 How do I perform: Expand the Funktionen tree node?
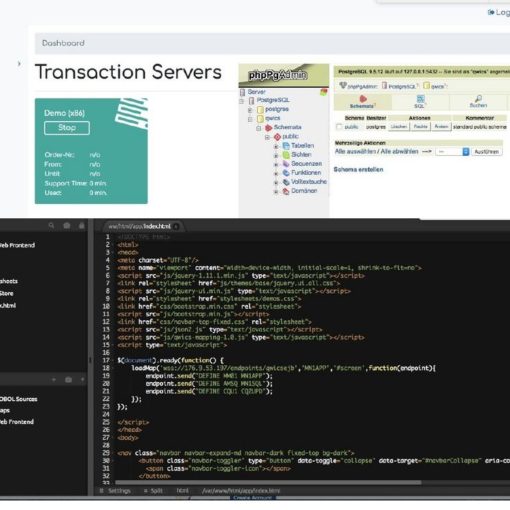[276, 173]
